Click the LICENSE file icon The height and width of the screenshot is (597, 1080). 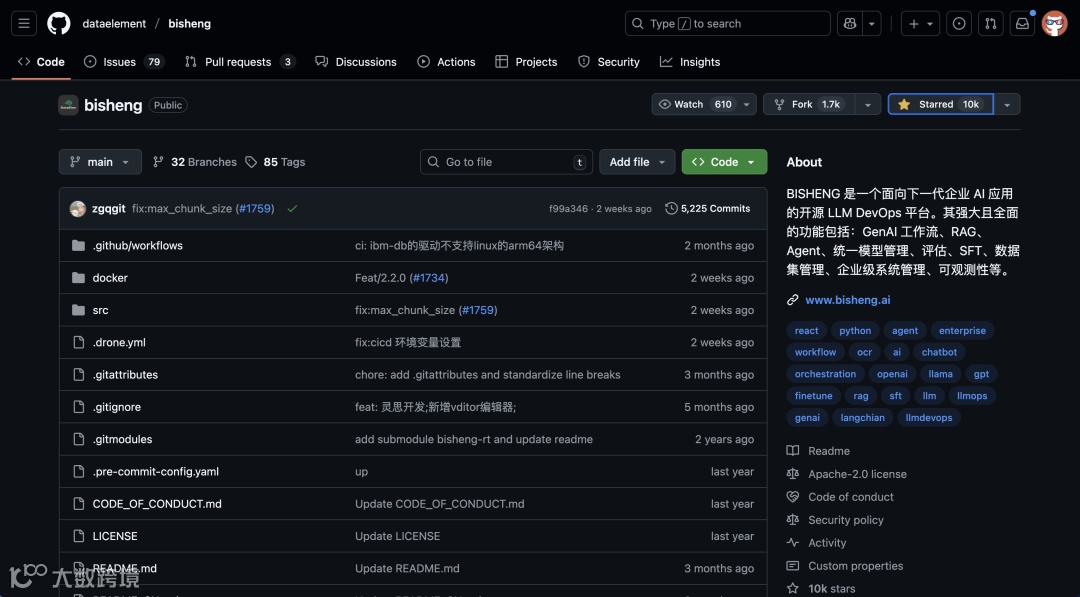tap(79, 536)
